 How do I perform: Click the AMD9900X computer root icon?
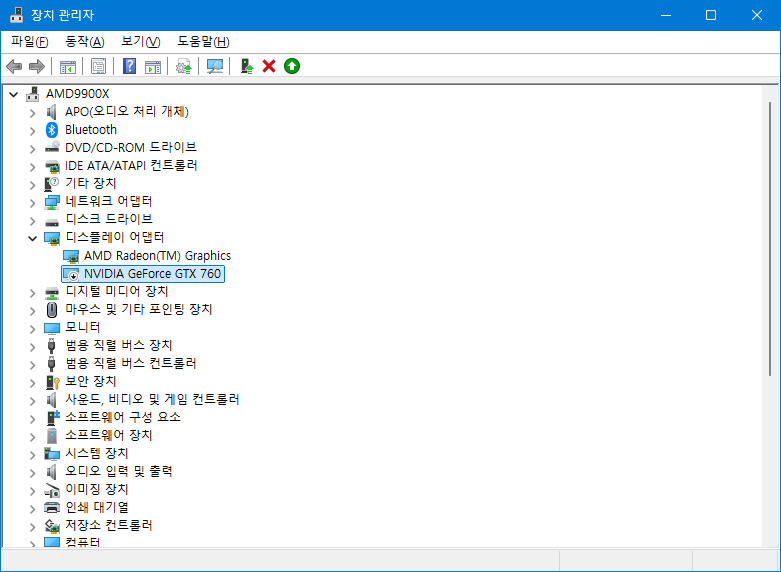pyautogui.click(x=32, y=94)
